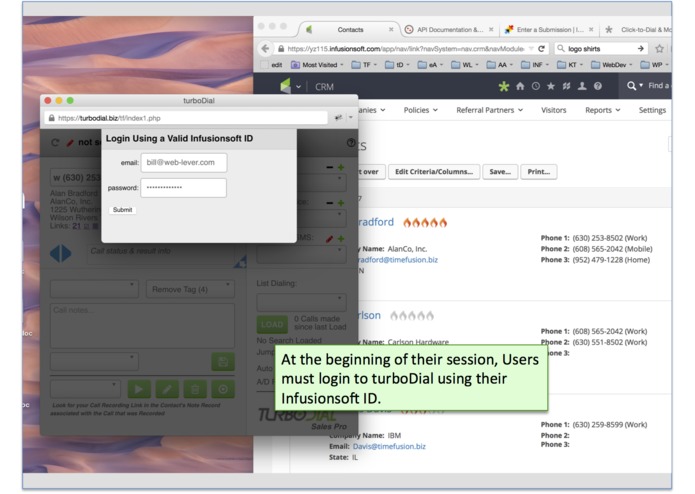Switch to Enter a Submission browser tab
Screen dimensions: 695x494
(x=550, y=30)
